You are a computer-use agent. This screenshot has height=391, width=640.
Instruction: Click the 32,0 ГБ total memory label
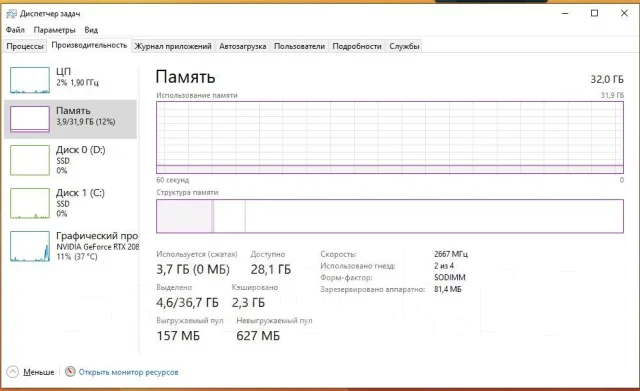(607, 79)
